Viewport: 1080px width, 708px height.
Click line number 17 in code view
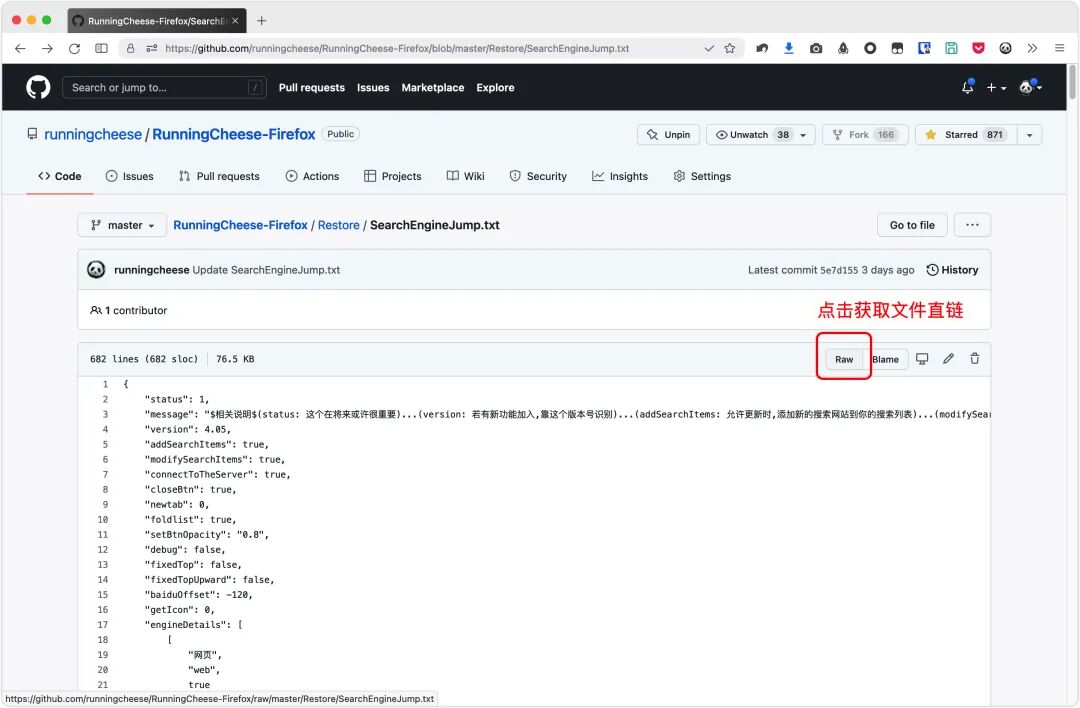click(103, 625)
